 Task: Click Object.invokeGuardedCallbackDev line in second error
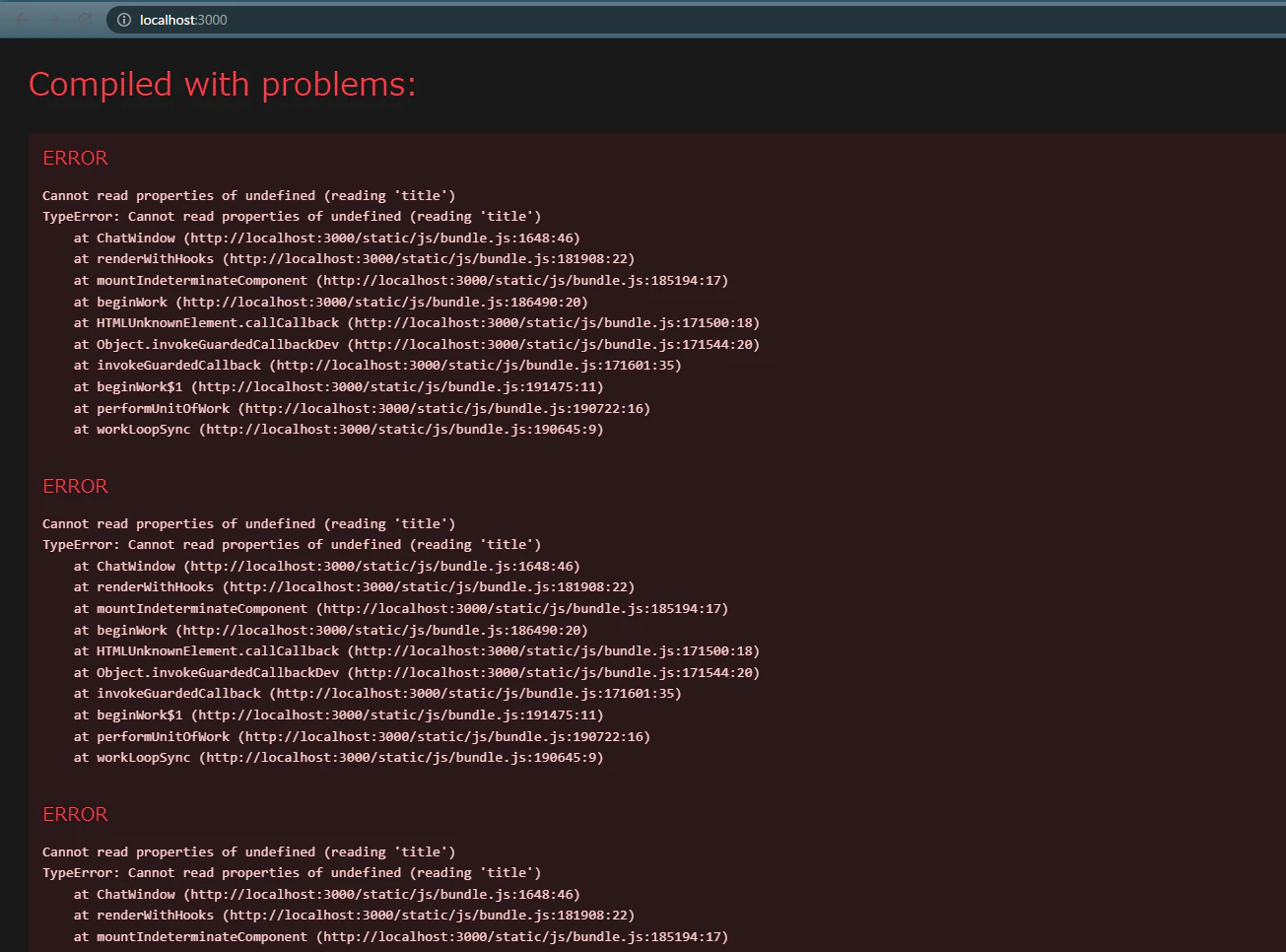click(x=416, y=672)
